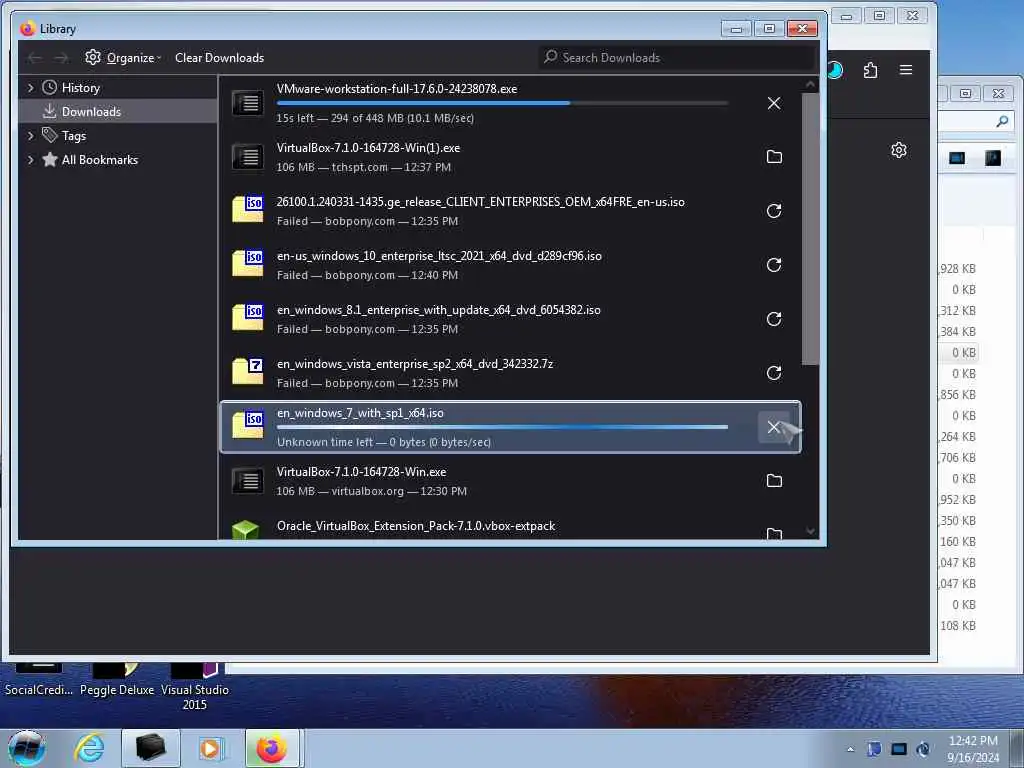Viewport: 1024px width, 768px height.
Task: Select History in the Library sidebar
Action: (x=118, y=88)
